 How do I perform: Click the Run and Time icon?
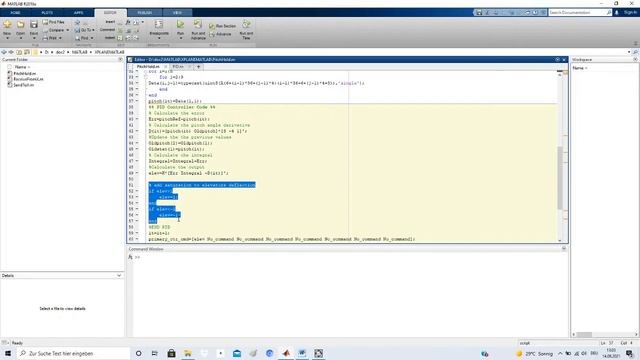pos(246,24)
